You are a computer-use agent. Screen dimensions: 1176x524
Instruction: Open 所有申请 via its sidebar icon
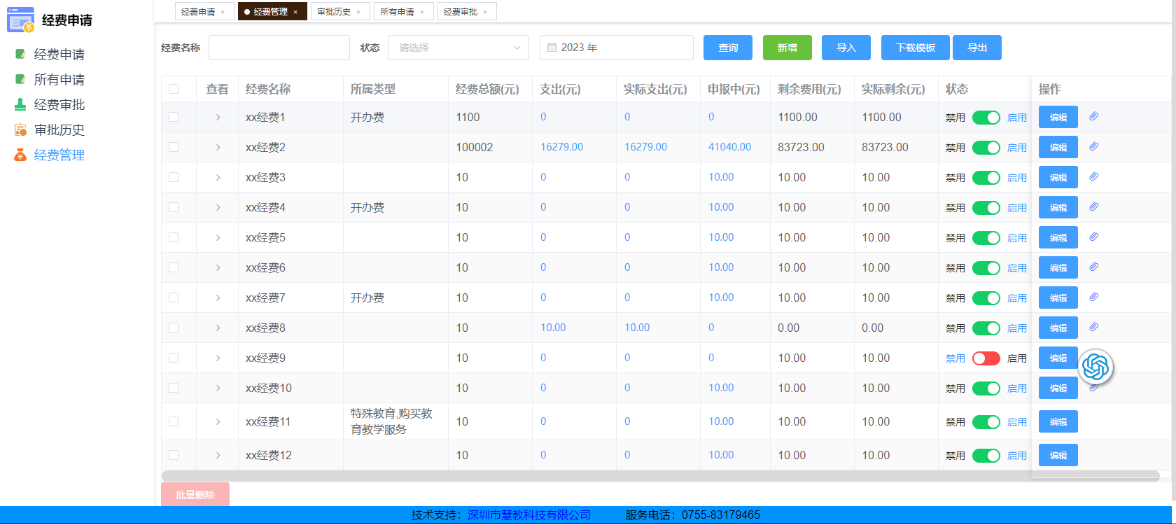tap(20, 79)
